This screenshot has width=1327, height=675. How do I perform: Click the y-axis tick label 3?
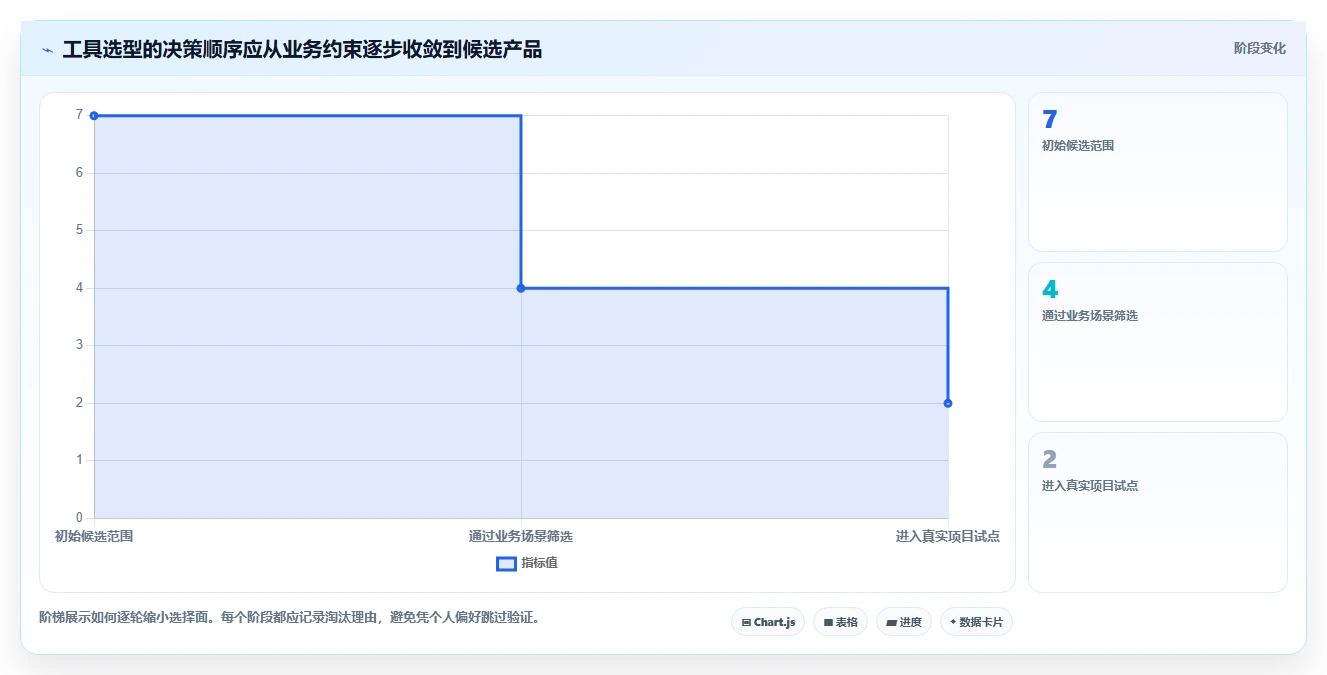[x=79, y=345]
